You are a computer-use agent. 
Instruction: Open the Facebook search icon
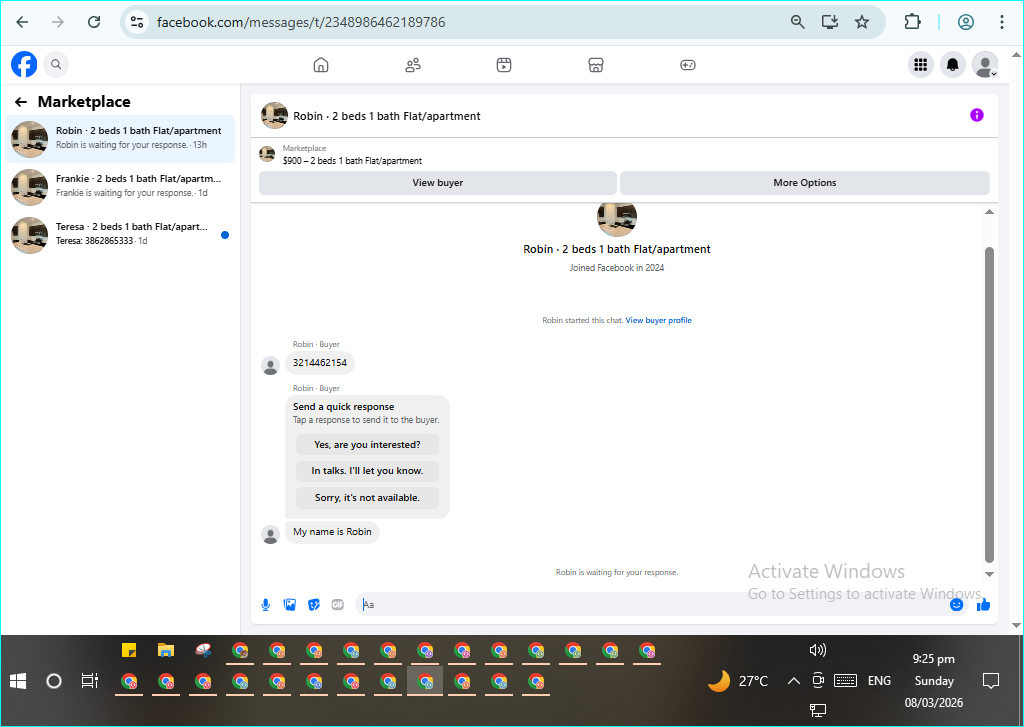coord(56,64)
